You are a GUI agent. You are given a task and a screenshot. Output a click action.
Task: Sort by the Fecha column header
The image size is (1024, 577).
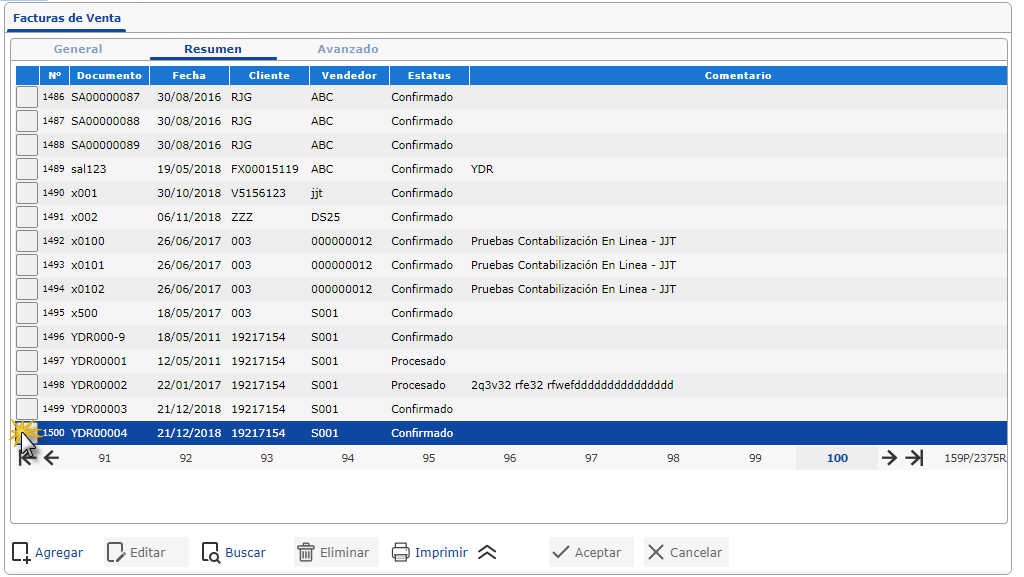tap(189, 75)
